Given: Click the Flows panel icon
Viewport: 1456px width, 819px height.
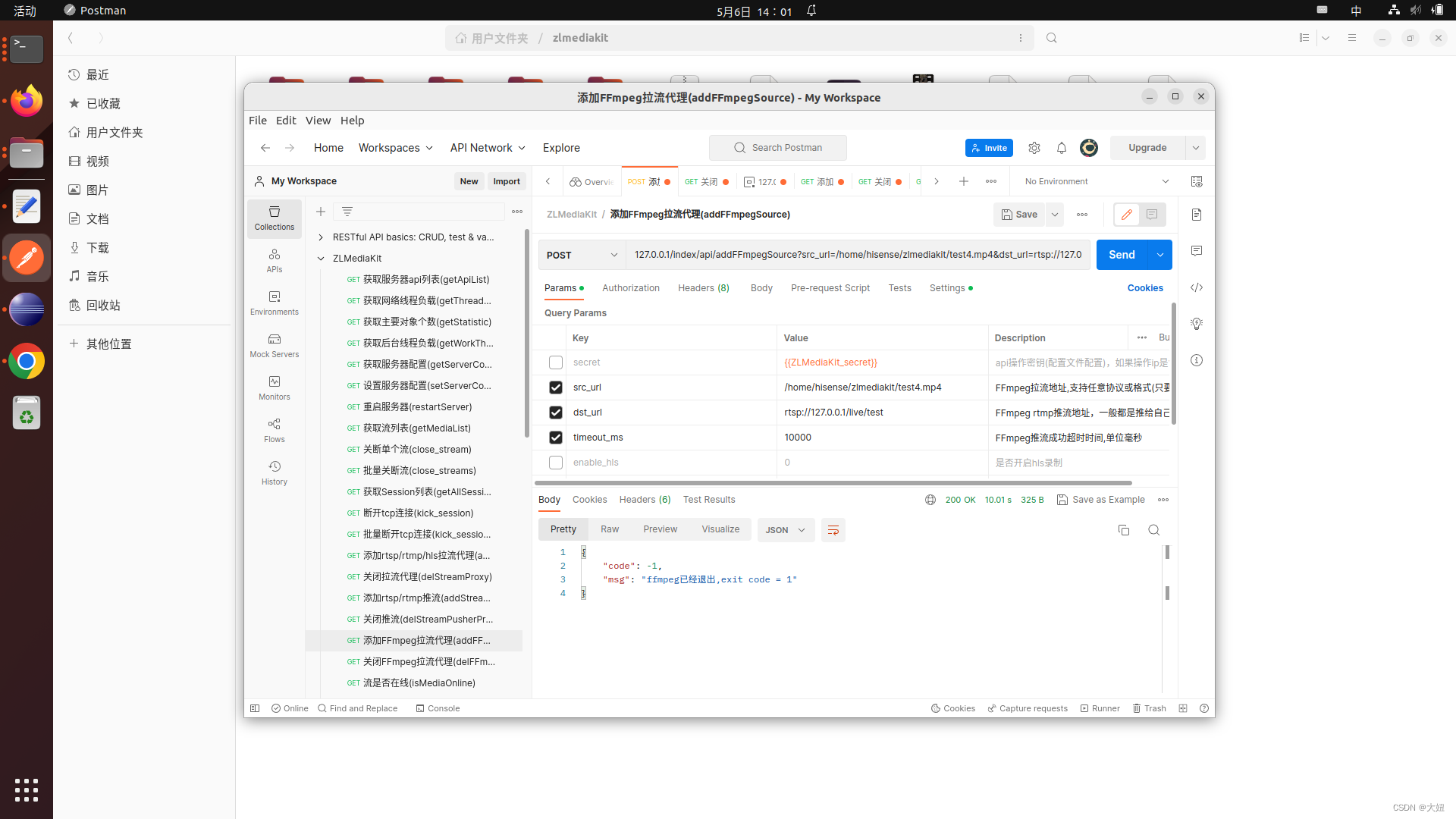Looking at the screenshot, I should pyautogui.click(x=273, y=430).
